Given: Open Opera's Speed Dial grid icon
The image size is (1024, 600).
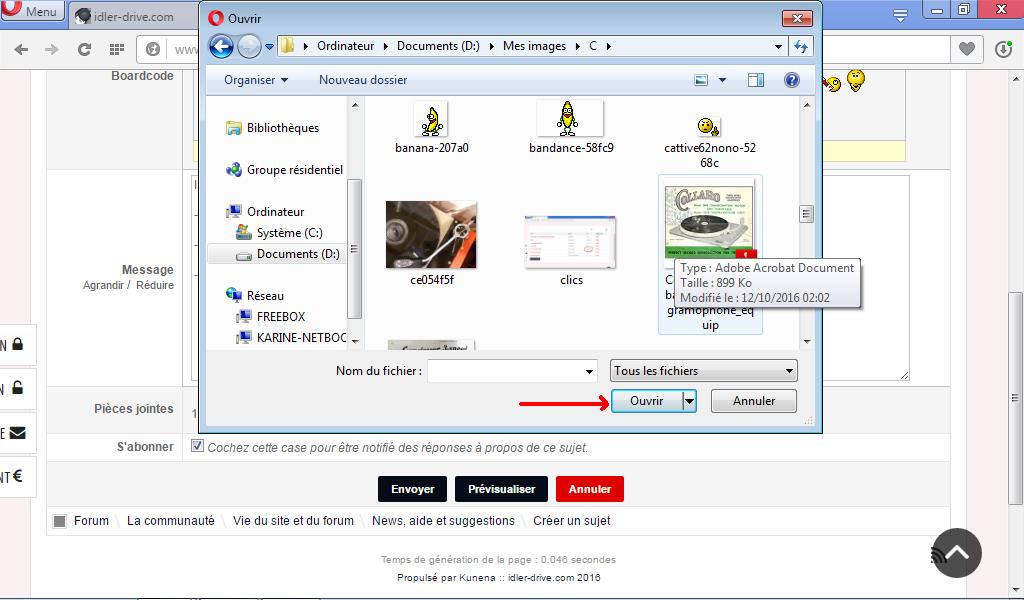Looking at the screenshot, I should pos(116,49).
